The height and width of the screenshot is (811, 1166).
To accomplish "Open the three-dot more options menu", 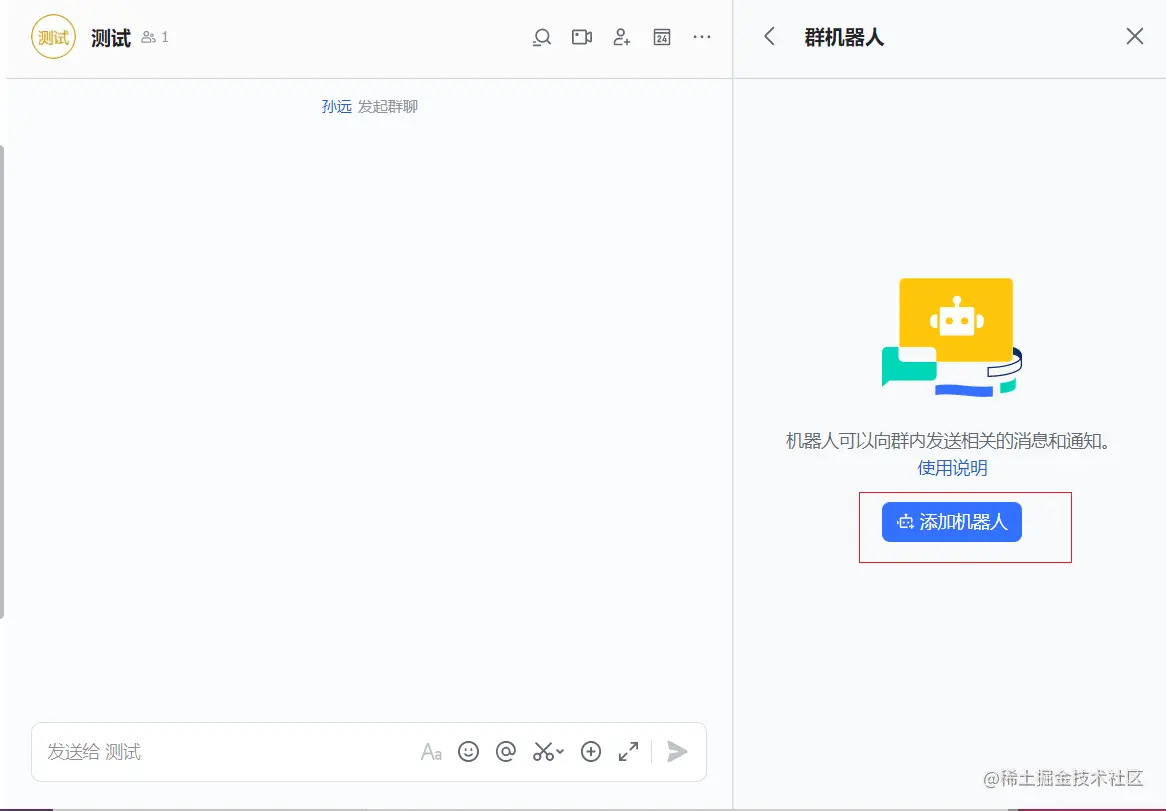I will coord(701,36).
